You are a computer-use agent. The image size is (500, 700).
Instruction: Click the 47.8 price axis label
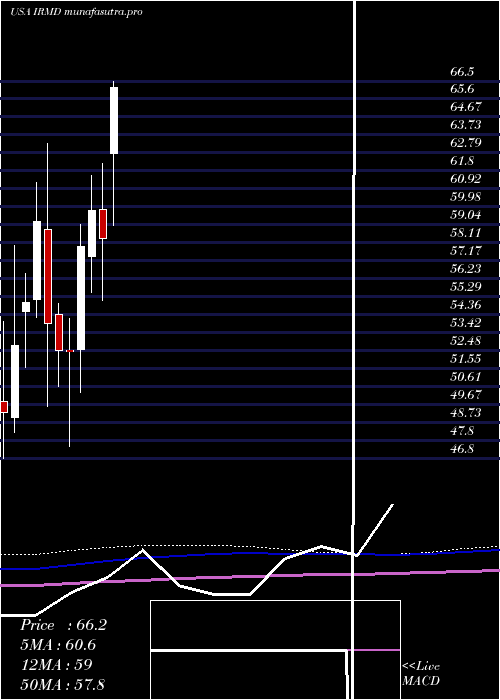click(462, 431)
